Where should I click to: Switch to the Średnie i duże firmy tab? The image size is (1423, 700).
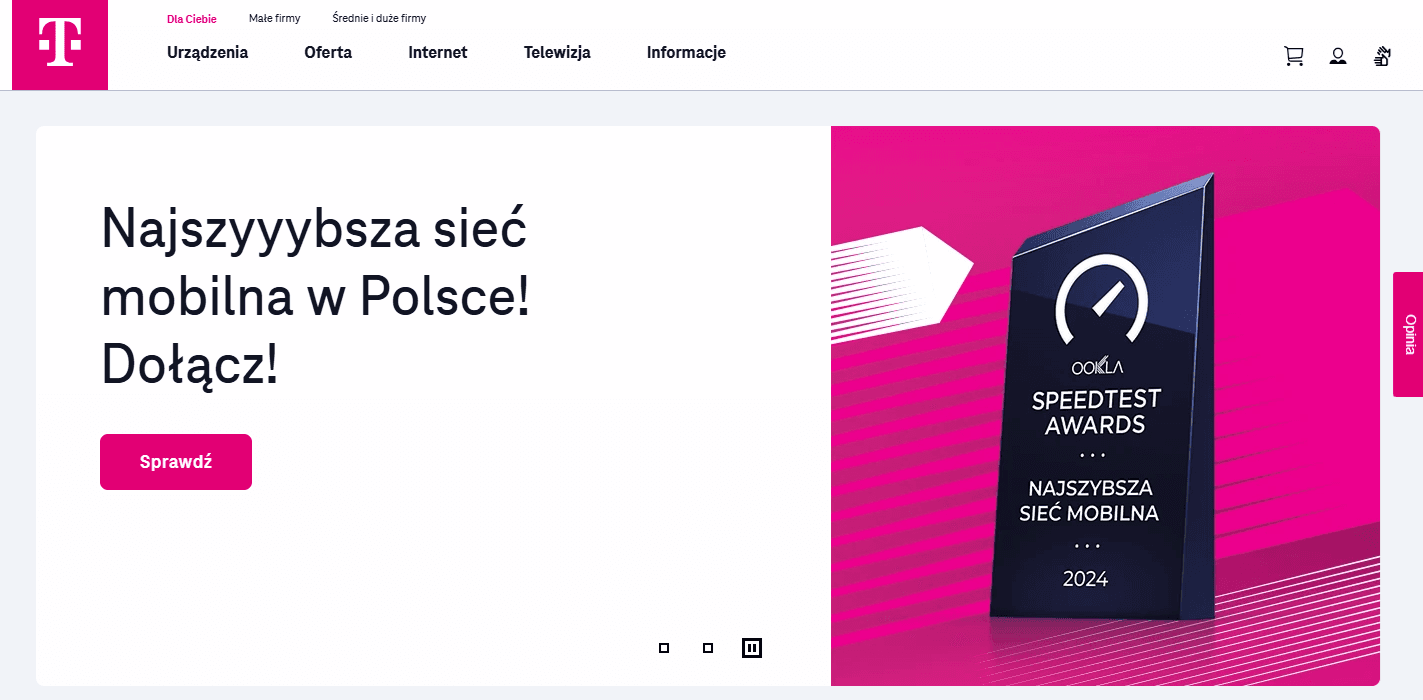[x=378, y=18]
